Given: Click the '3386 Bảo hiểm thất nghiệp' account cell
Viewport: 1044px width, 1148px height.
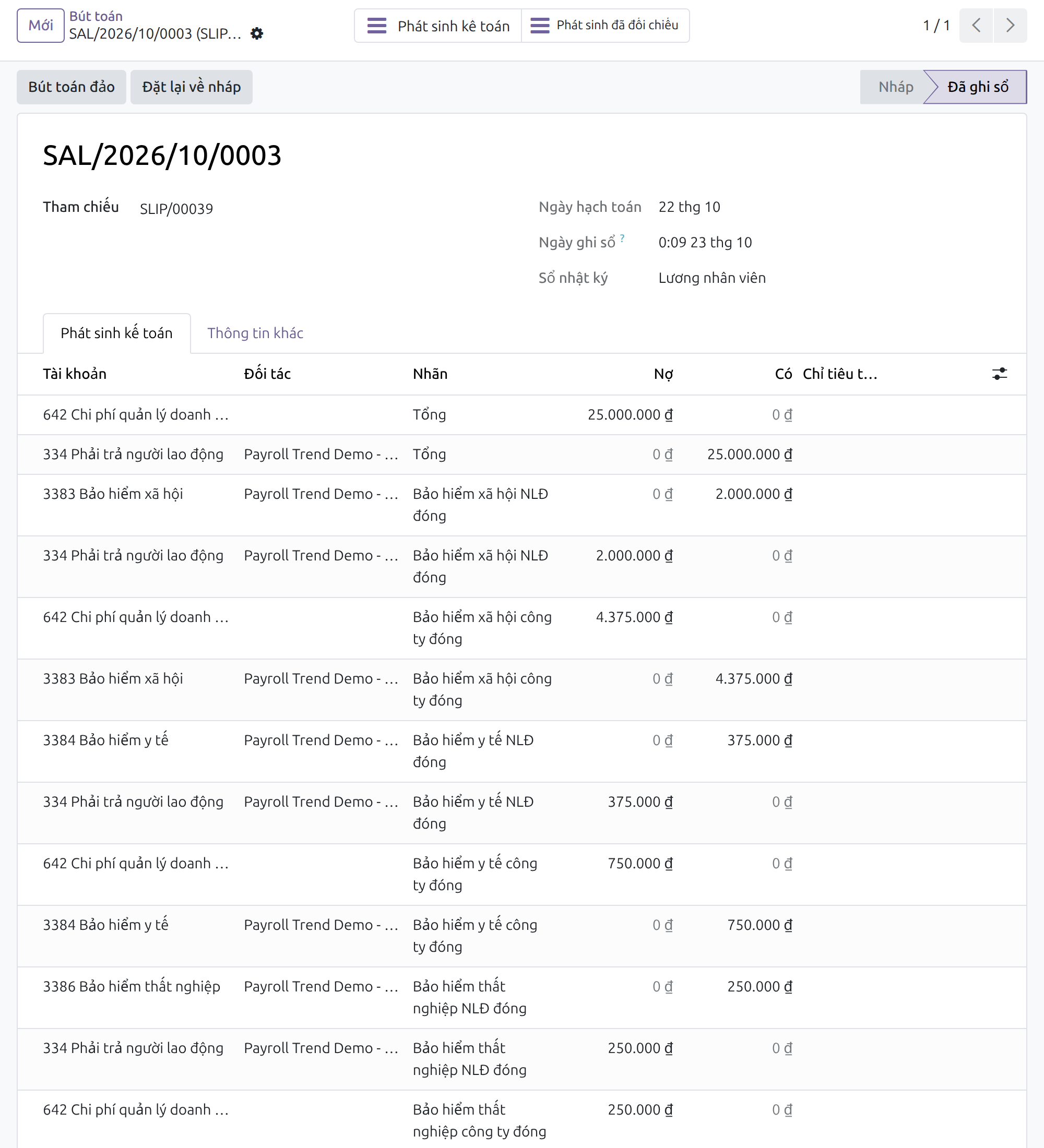Looking at the screenshot, I should [132, 987].
